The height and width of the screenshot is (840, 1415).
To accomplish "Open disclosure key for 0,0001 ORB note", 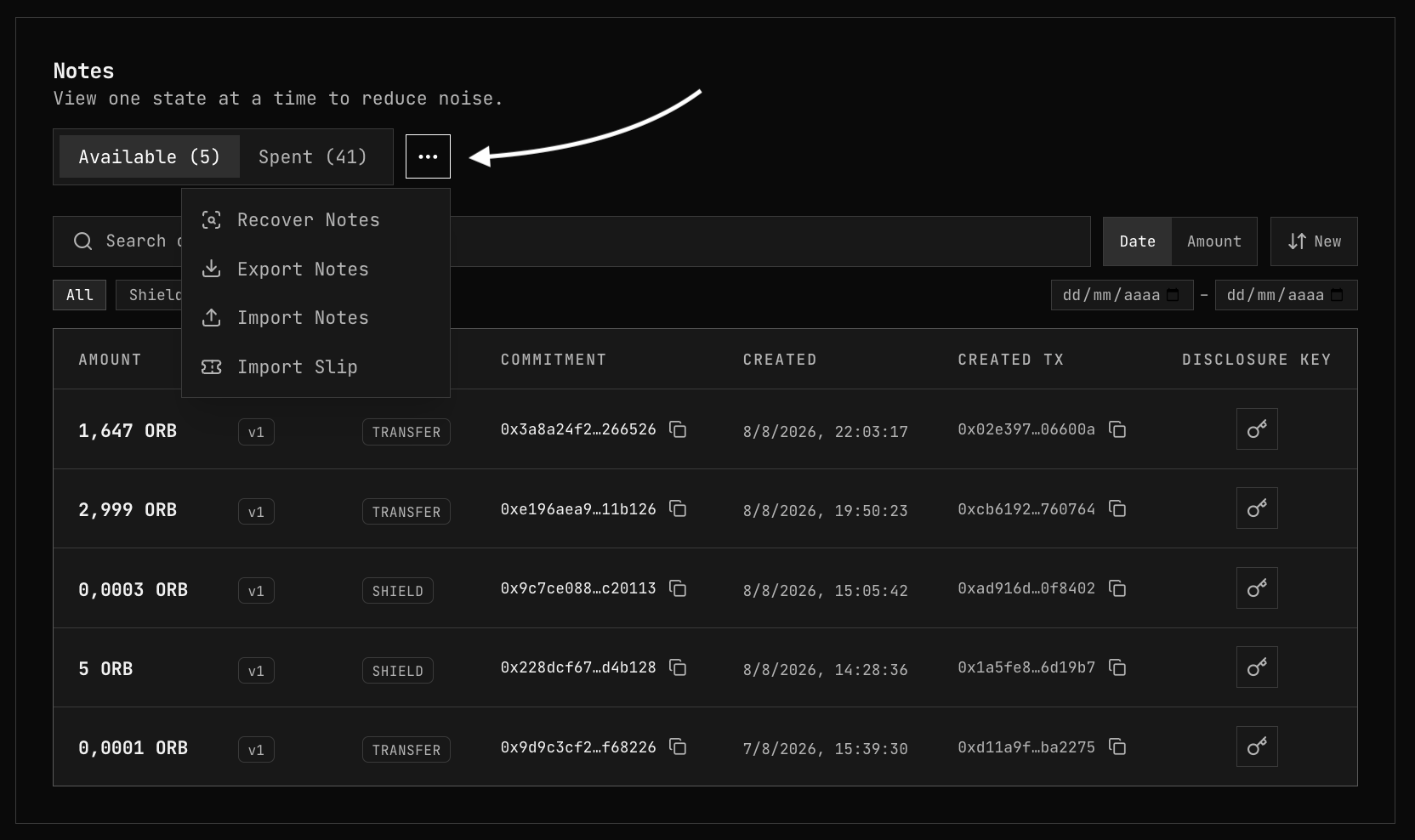I will pos(1257,746).
